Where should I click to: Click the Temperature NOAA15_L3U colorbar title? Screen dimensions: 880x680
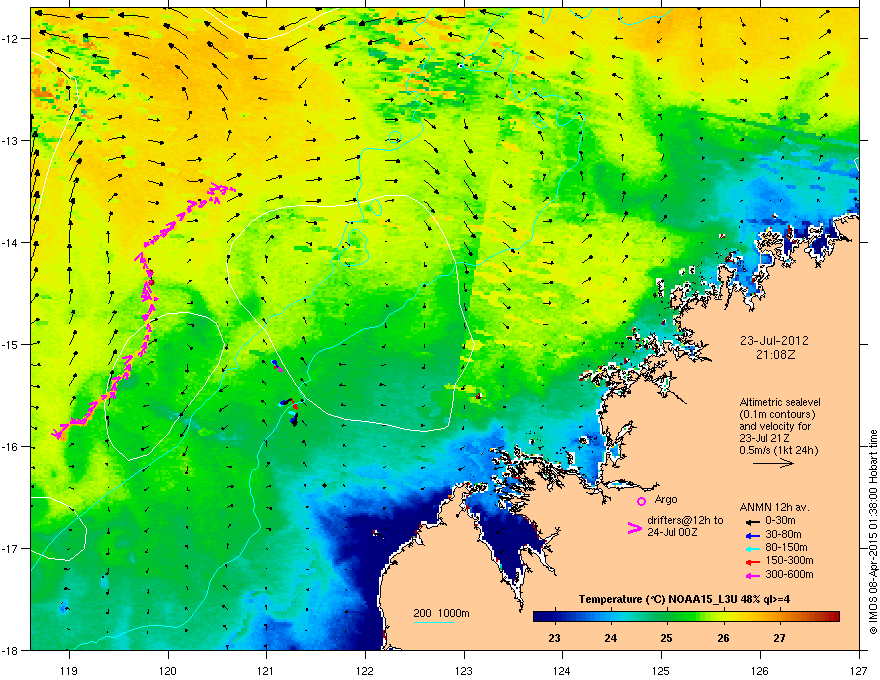click(x=684, y=599)
